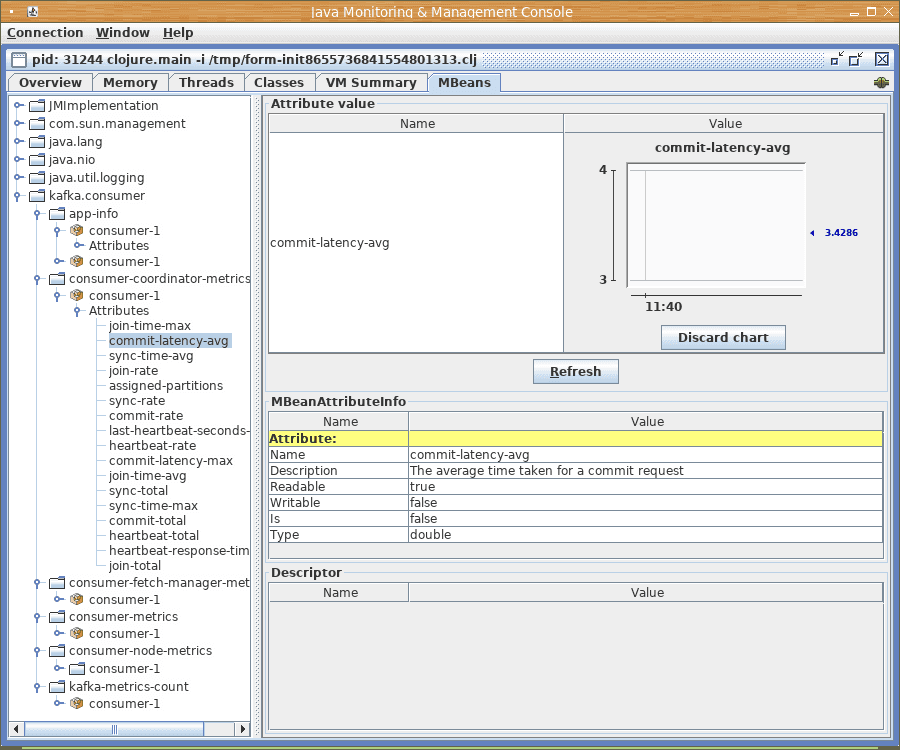
Task: Click the kafka-metrics-count folder icon
Action: [56, 687]
